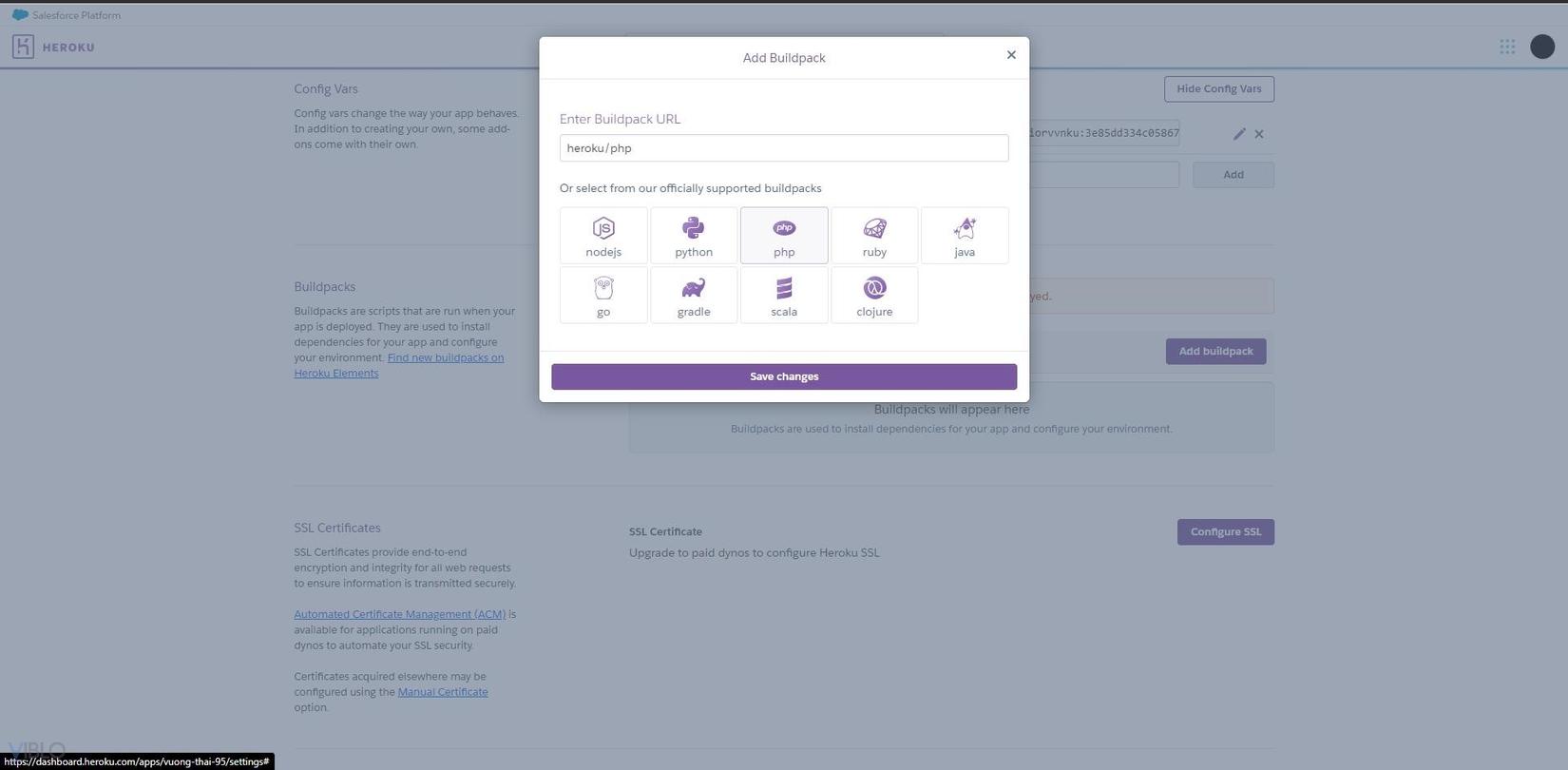Close the Add Buildpack dialog
The height and width of the screenshot is (770, 1568).
(x=1011, y=55)
